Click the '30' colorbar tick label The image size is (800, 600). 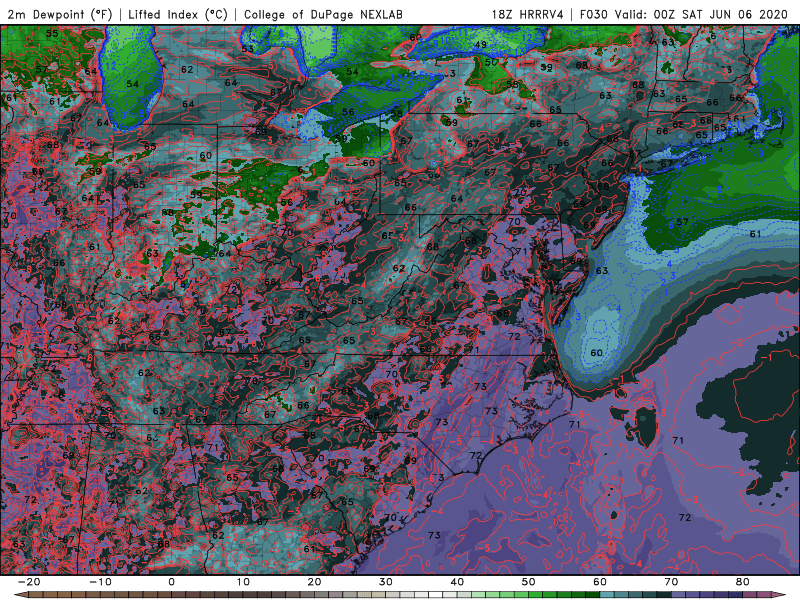(386, 582)
